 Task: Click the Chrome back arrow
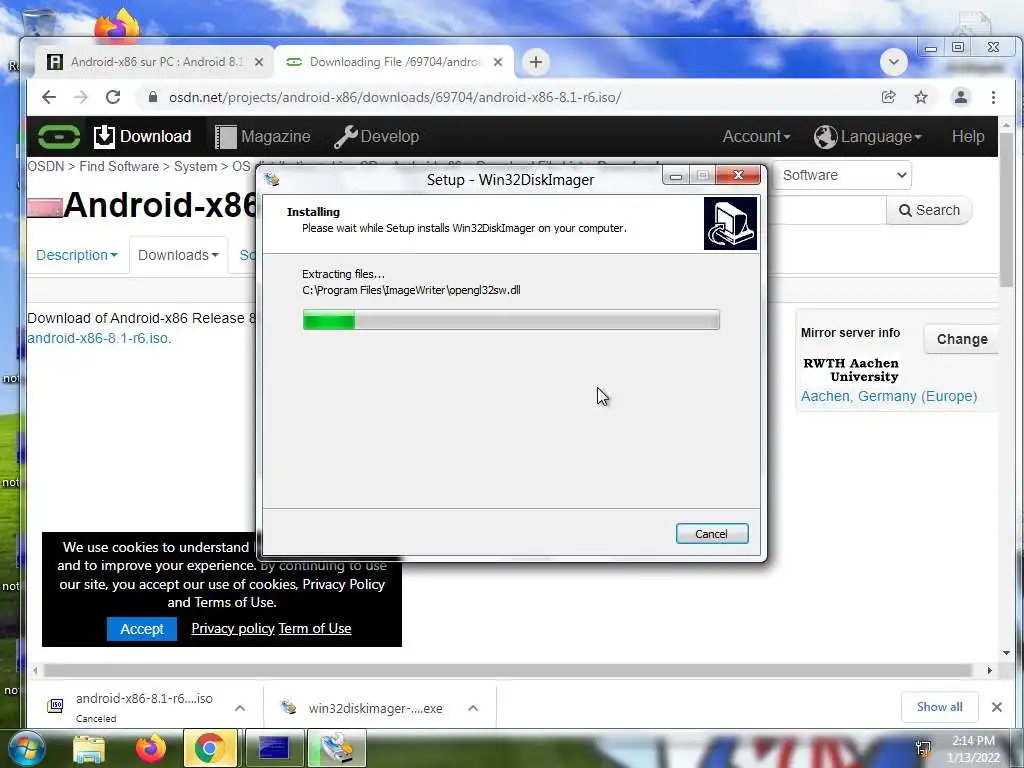pyautogui.click(x=49, y=97)
